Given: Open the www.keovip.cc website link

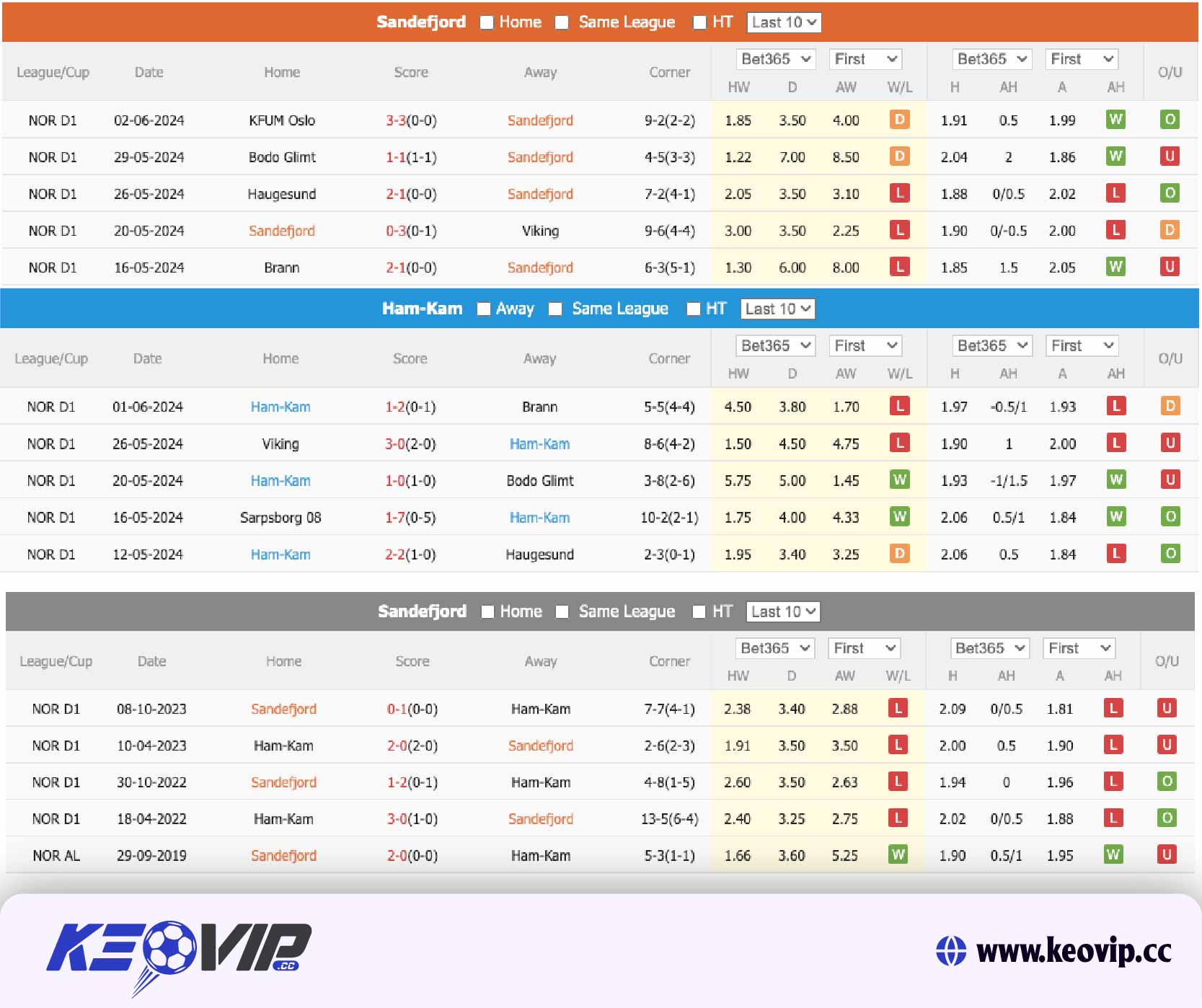Looking at the screenshot, I should (x=1073, y=951).
